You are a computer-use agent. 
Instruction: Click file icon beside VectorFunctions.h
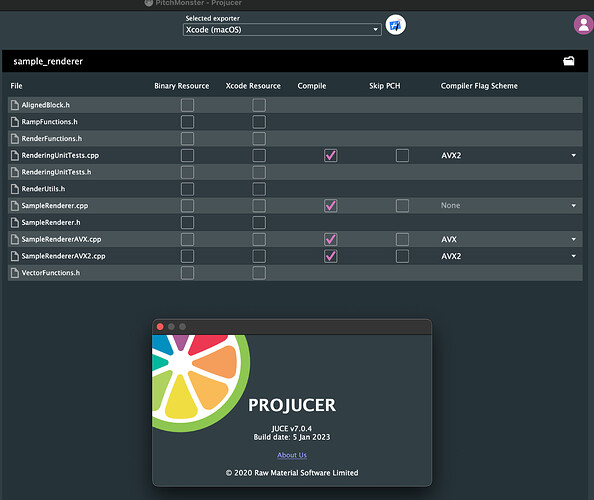[x=15, y=273]
